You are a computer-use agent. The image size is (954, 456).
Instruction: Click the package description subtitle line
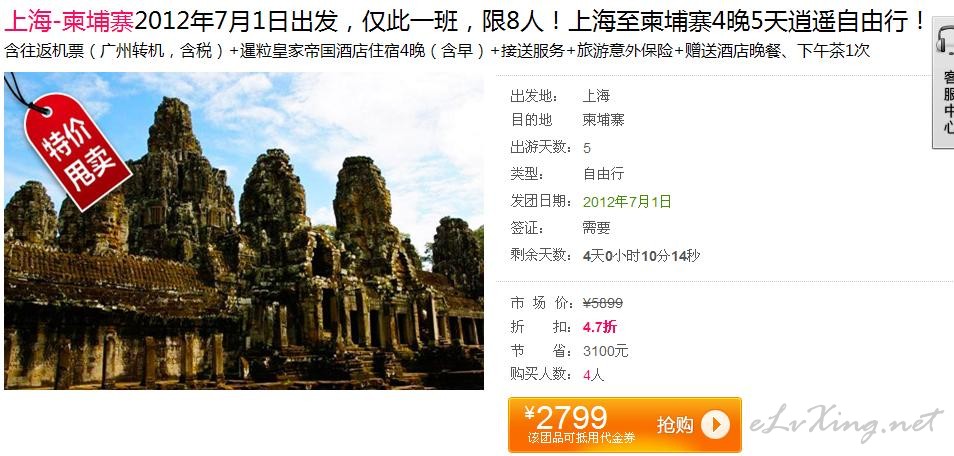pyautogui.click(x=437, y=51)
